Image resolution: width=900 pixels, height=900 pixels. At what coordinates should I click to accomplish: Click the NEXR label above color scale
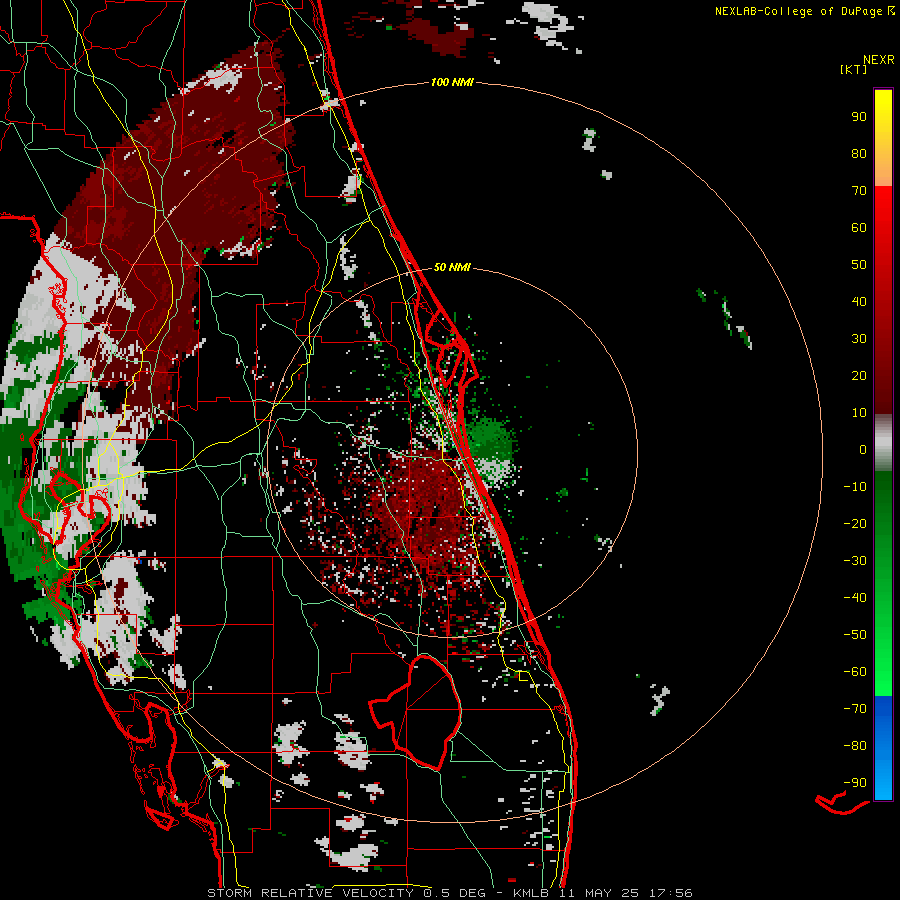(879, 60)
